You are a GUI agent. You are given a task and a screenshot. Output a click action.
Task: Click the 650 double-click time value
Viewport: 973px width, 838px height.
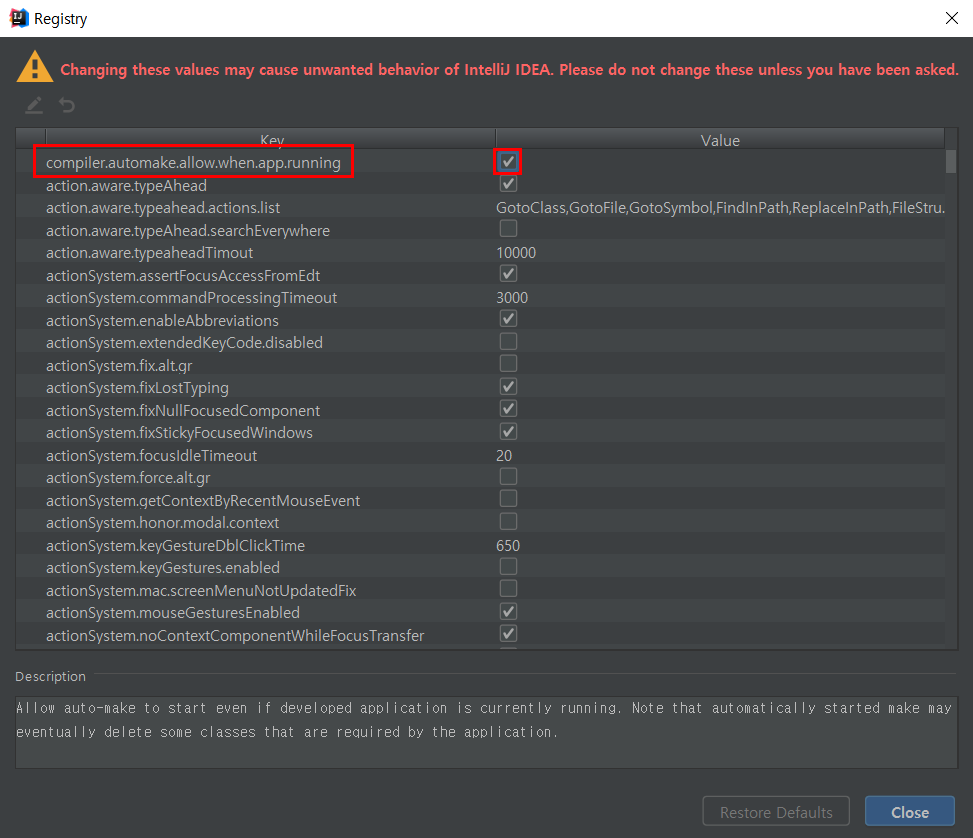pyautogui.click(x=508, y=546)
